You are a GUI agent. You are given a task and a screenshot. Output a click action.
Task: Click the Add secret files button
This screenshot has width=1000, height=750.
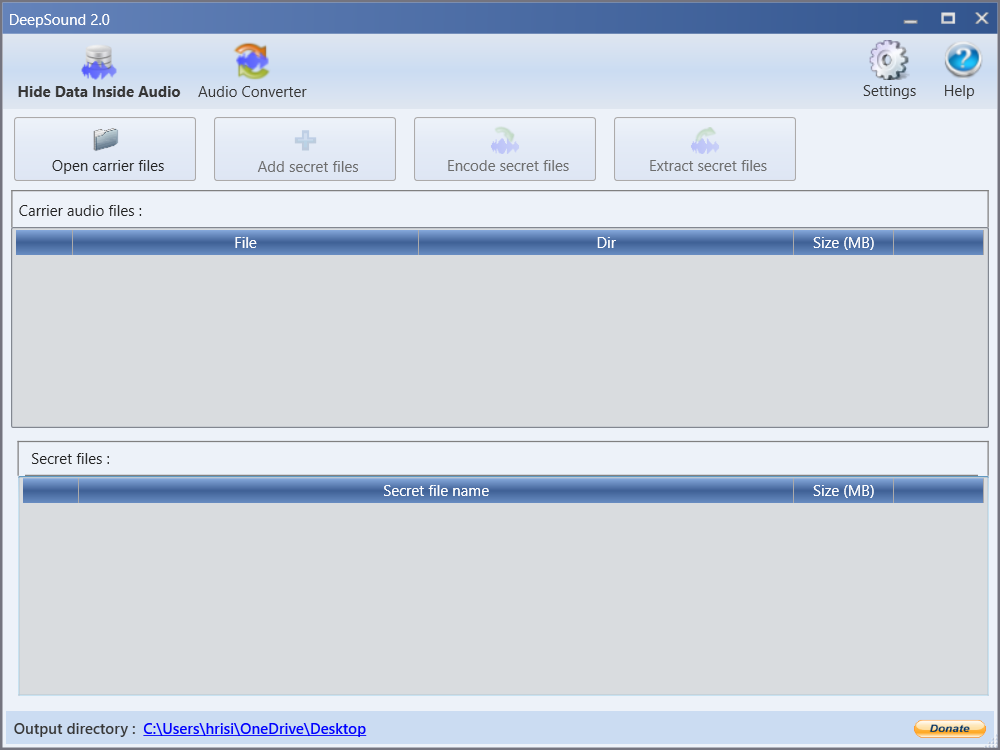305,149
